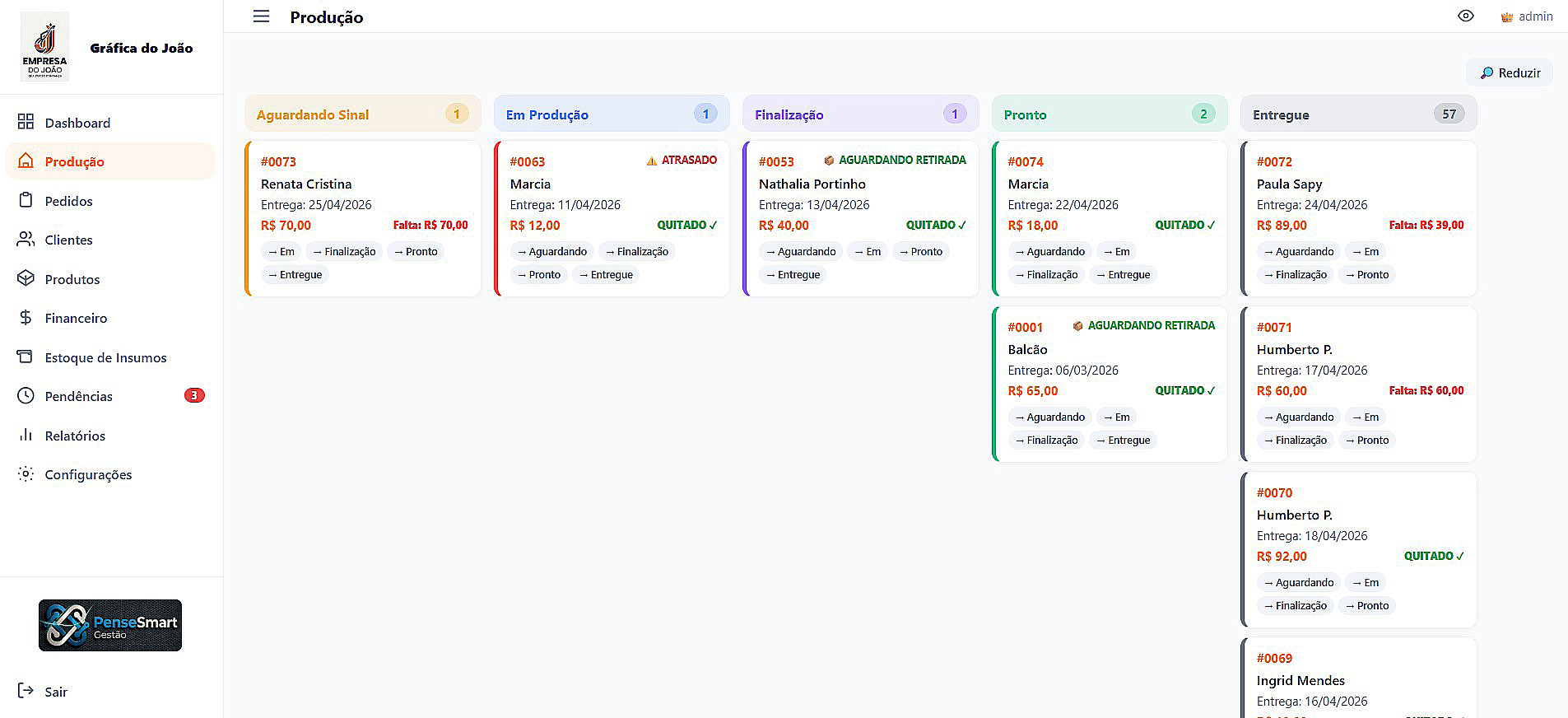
Task: Move order #0073 to Finalização
Action: 343,251
